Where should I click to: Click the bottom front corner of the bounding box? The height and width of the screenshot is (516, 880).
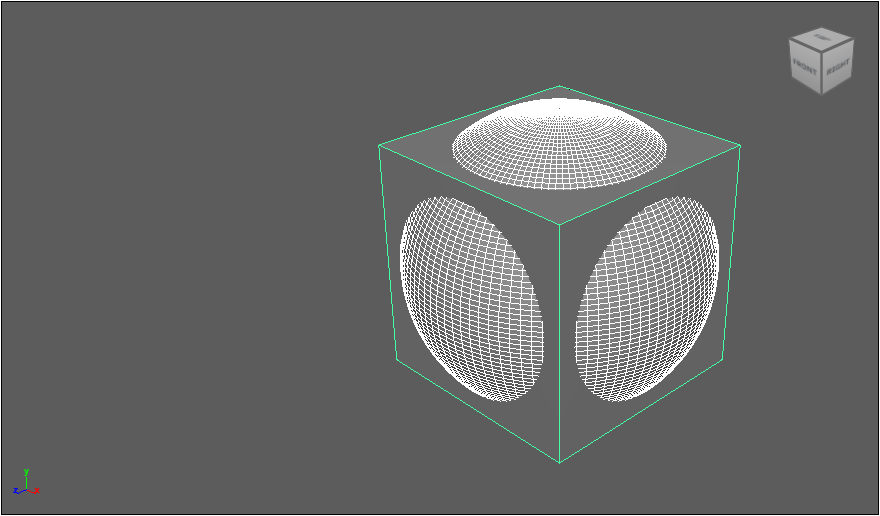click(558, 462)
